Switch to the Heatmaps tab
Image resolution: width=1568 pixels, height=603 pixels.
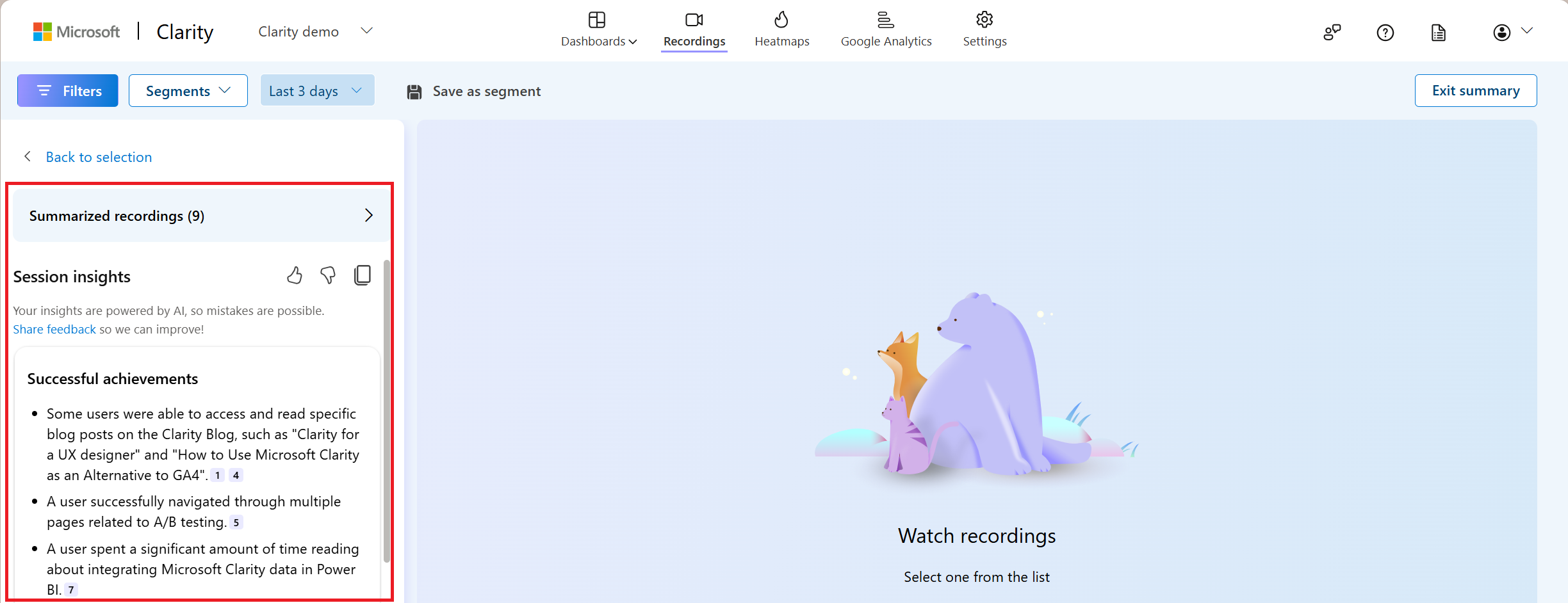pyautogui.click(x=782, y=30)
